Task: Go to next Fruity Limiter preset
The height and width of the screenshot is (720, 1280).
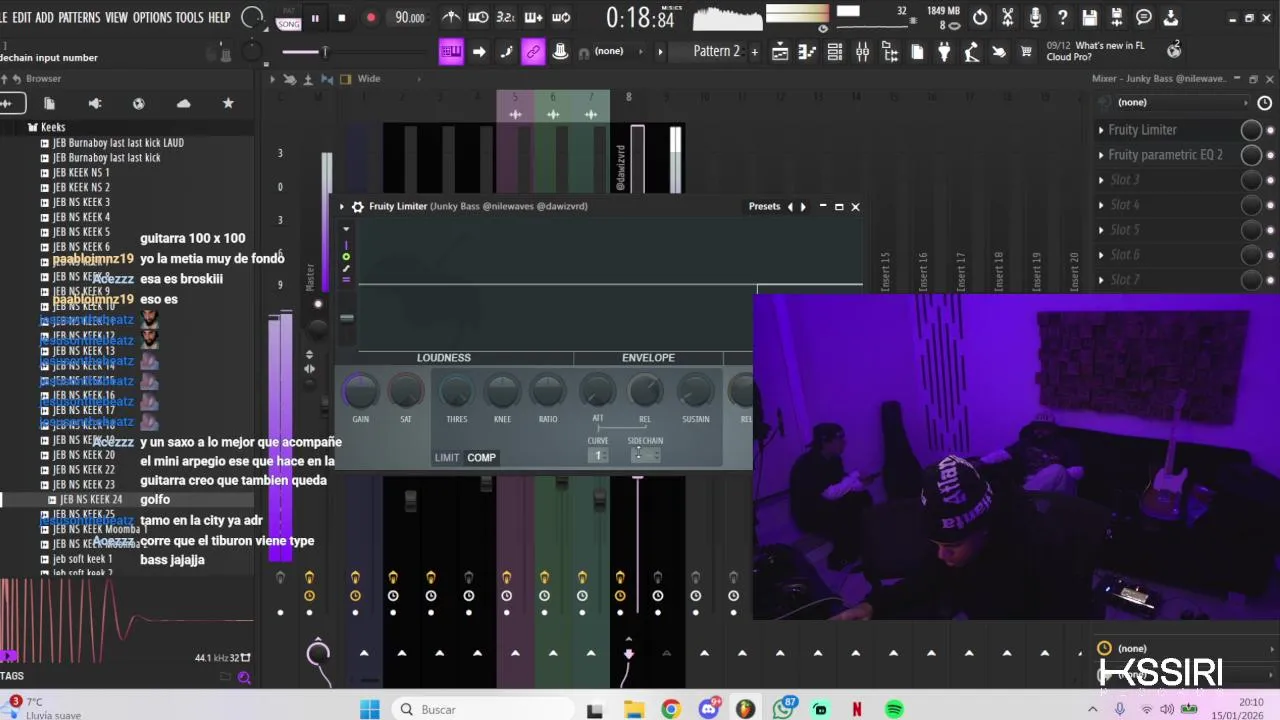Action: (x=802, y=207)
